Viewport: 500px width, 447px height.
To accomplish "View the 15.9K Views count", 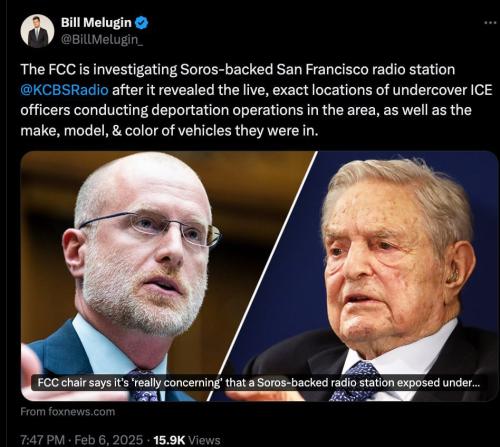I will point(187,440).
